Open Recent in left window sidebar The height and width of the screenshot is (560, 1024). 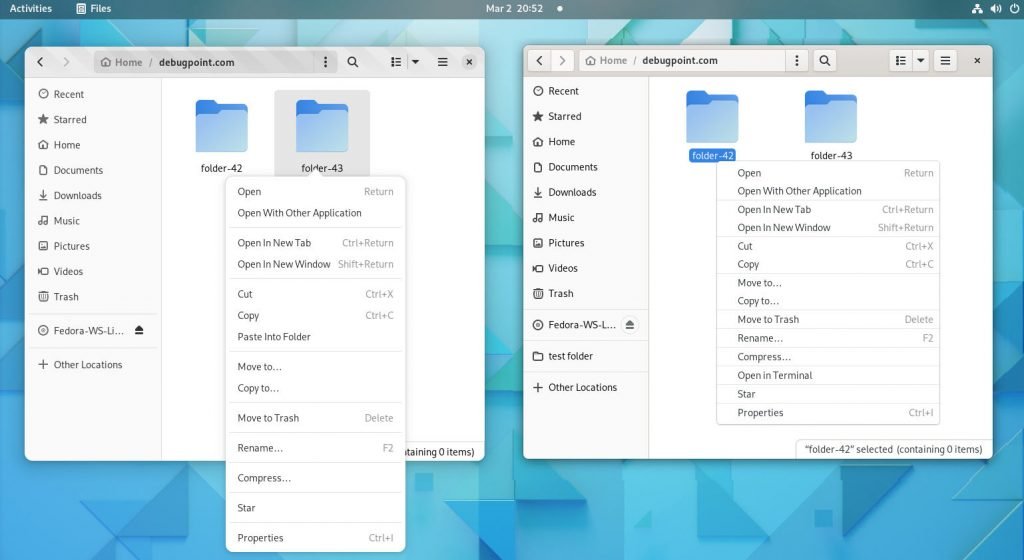(93, 94)
